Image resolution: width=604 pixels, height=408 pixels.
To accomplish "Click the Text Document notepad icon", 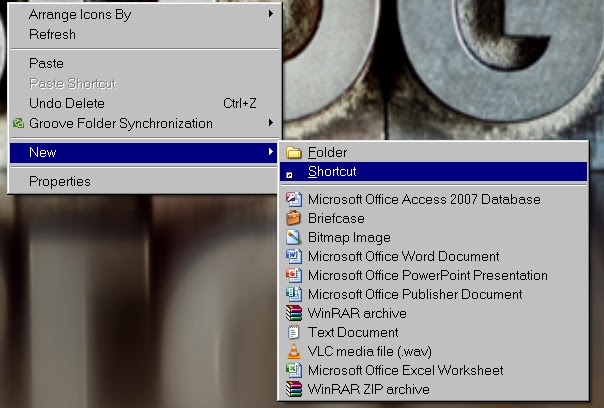I will pos(294,332).
